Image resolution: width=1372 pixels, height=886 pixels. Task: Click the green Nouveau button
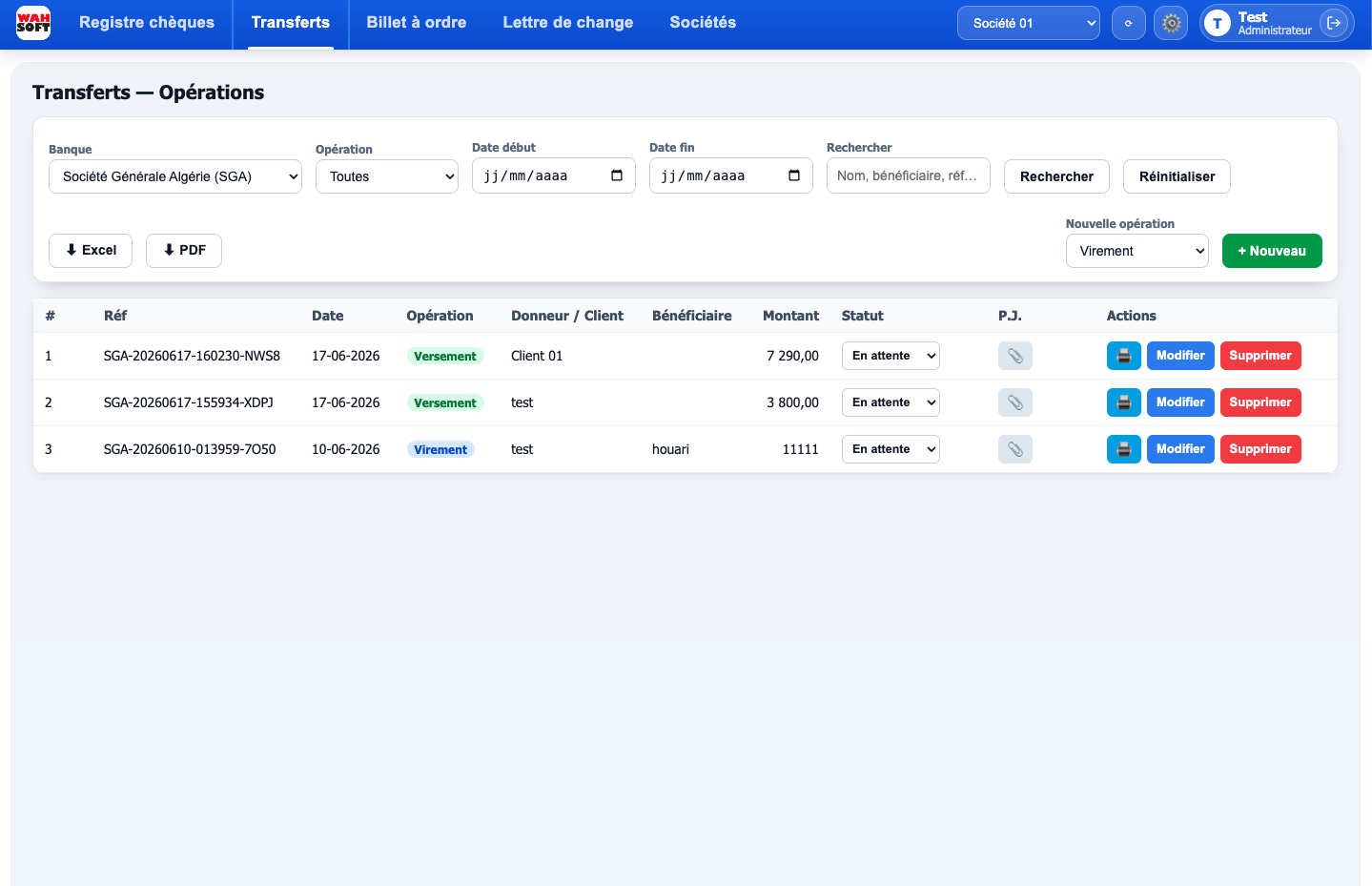[x=1272, y=251]
